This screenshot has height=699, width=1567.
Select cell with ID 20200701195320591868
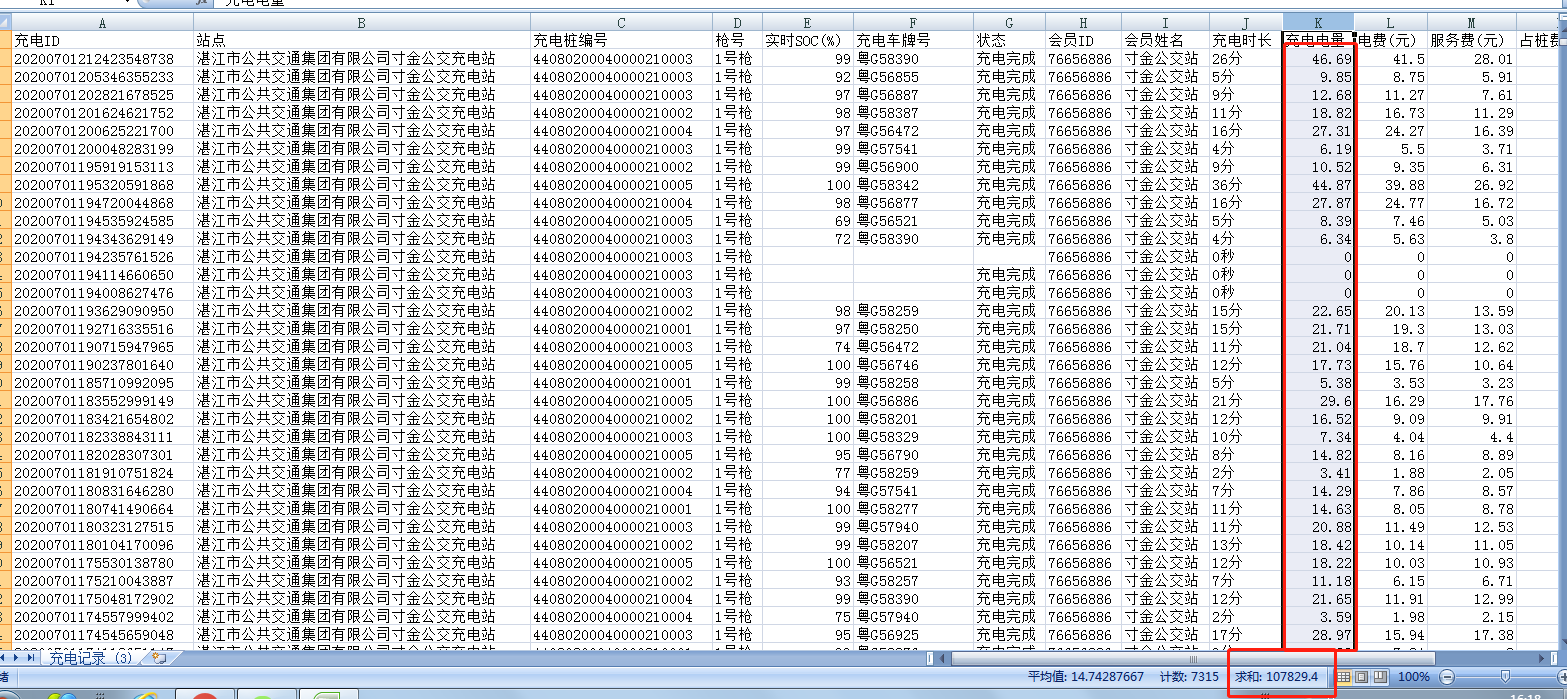tap(103, 185)
